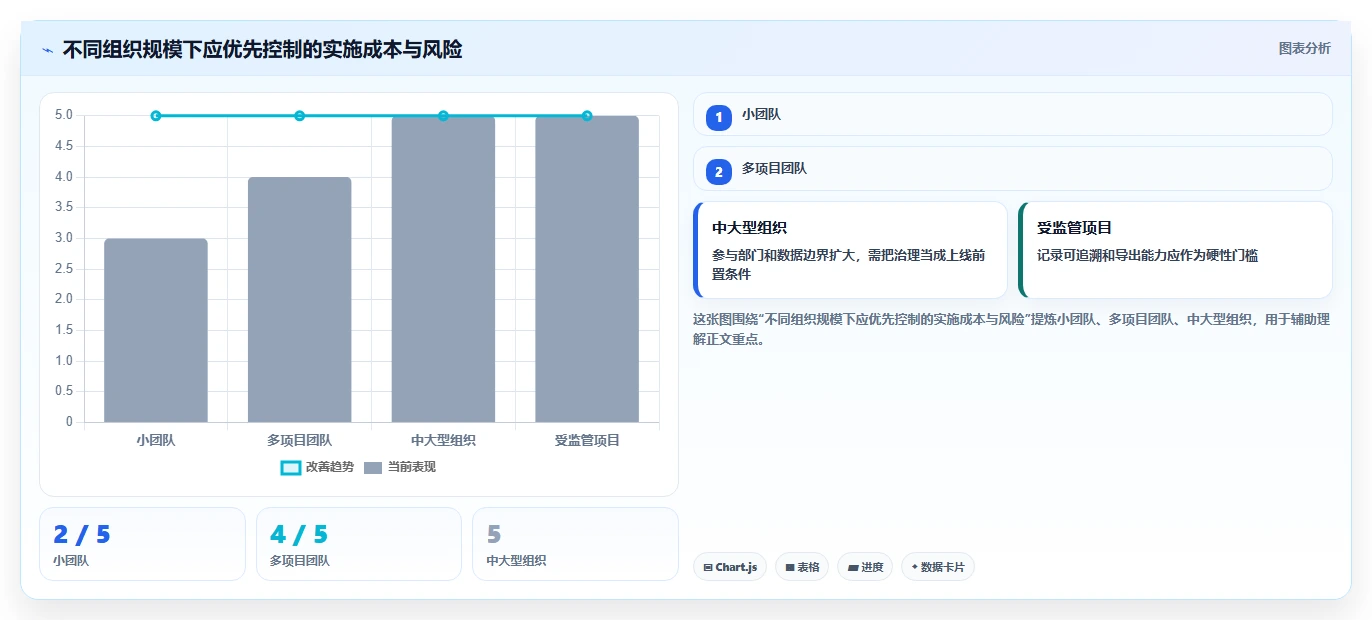Toggle the 改善趋势 legend item

pyautogui.click(x=317, y=467)
